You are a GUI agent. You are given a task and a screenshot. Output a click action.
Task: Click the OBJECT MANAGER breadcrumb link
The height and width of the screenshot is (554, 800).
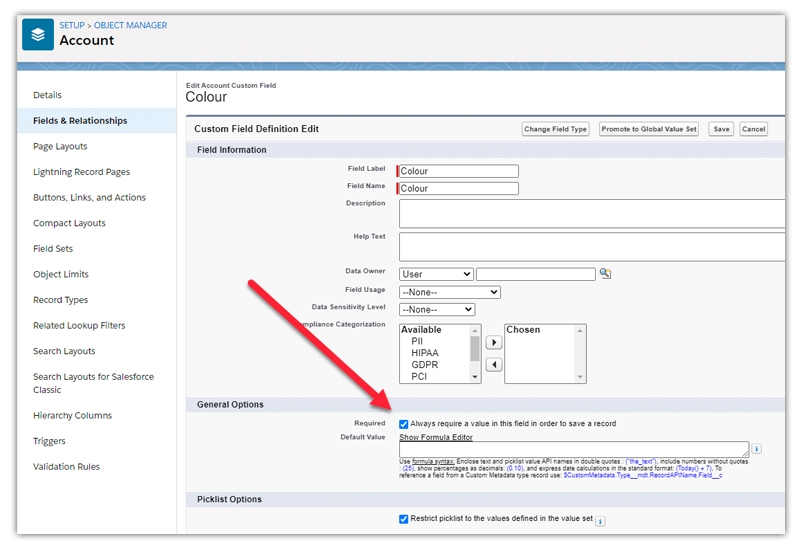(x=130, y=25)
